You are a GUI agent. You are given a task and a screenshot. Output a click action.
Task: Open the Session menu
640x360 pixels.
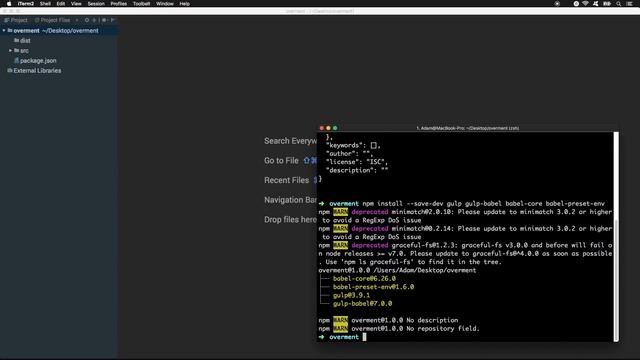[96, 4]
